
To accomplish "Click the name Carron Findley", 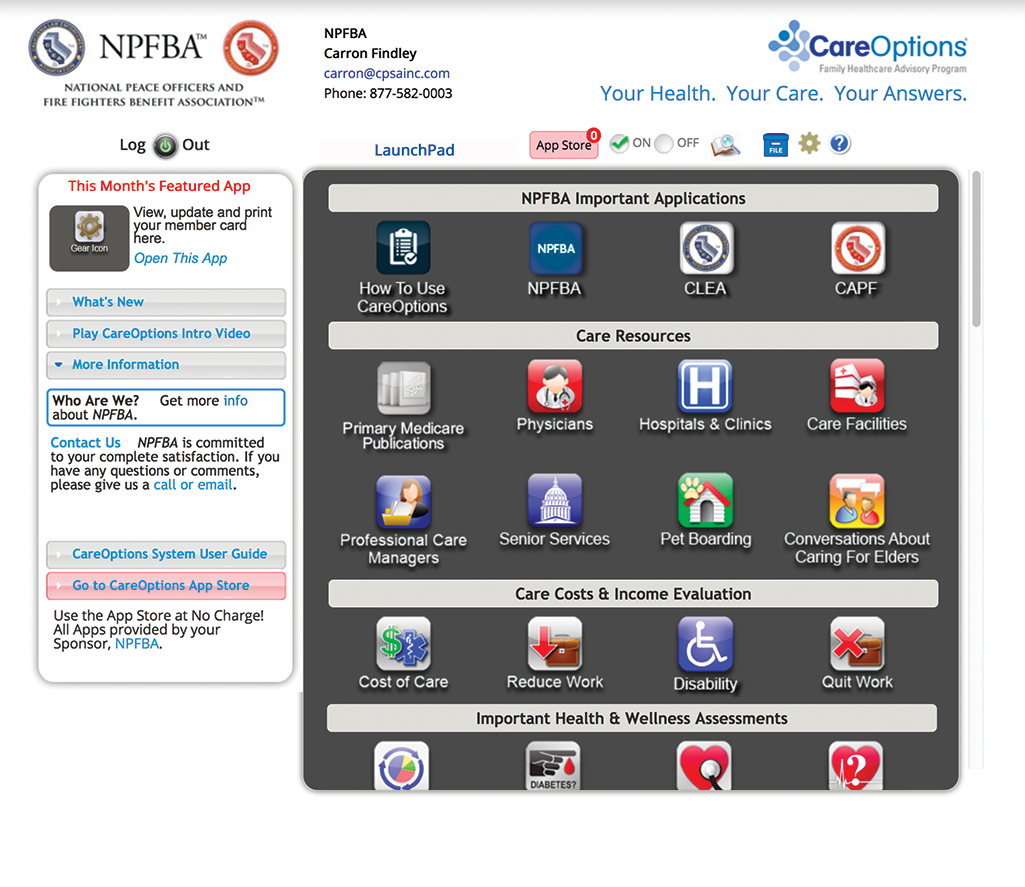I will point(370,54).
